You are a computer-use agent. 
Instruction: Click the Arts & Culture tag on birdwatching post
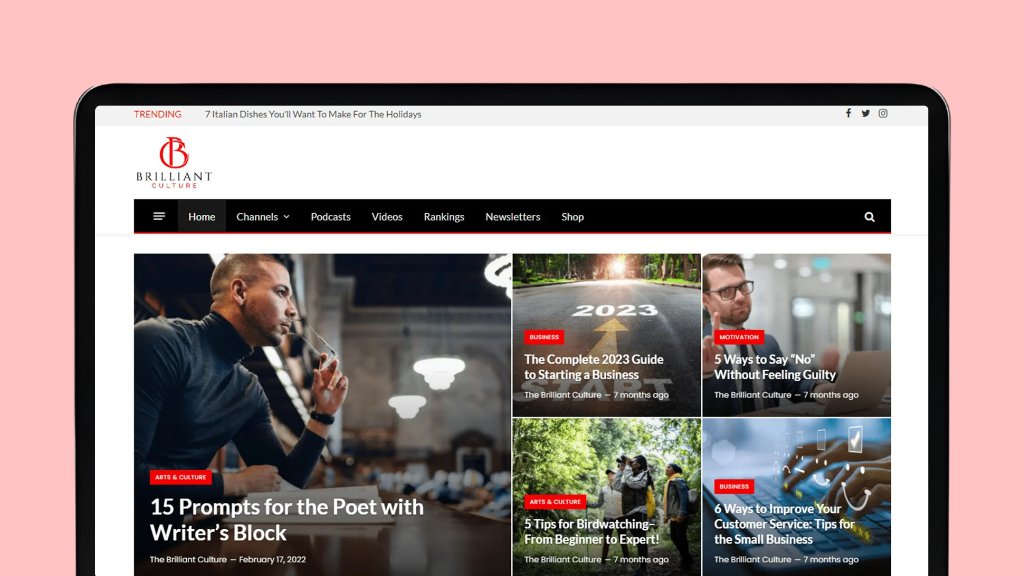tap(554, 502)
